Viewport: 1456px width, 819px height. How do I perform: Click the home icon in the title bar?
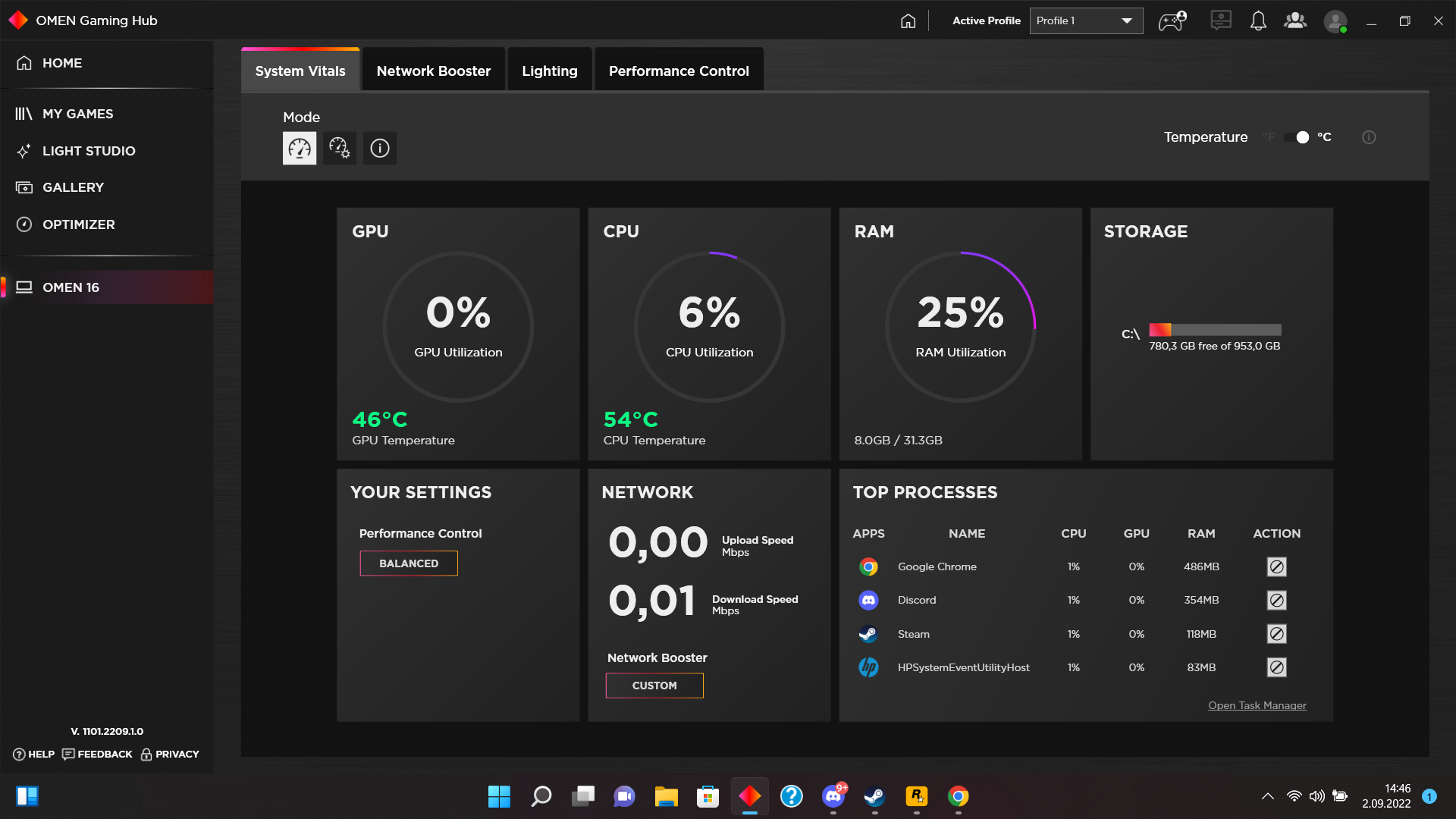tap(908, 21)
